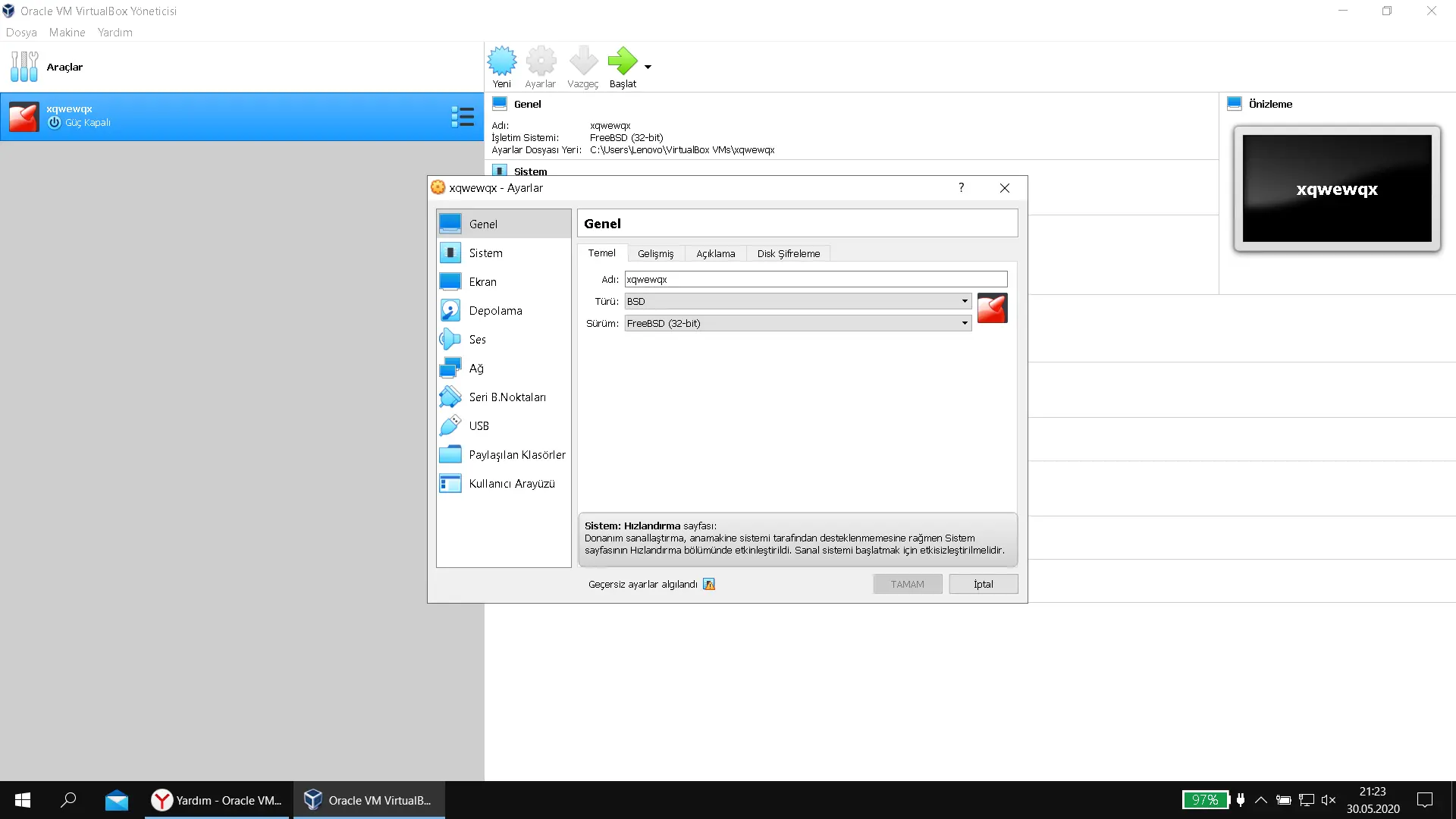Screen dimensions: 1456x819
Task: Click in the Adı name input field
Action: (815, 279)
